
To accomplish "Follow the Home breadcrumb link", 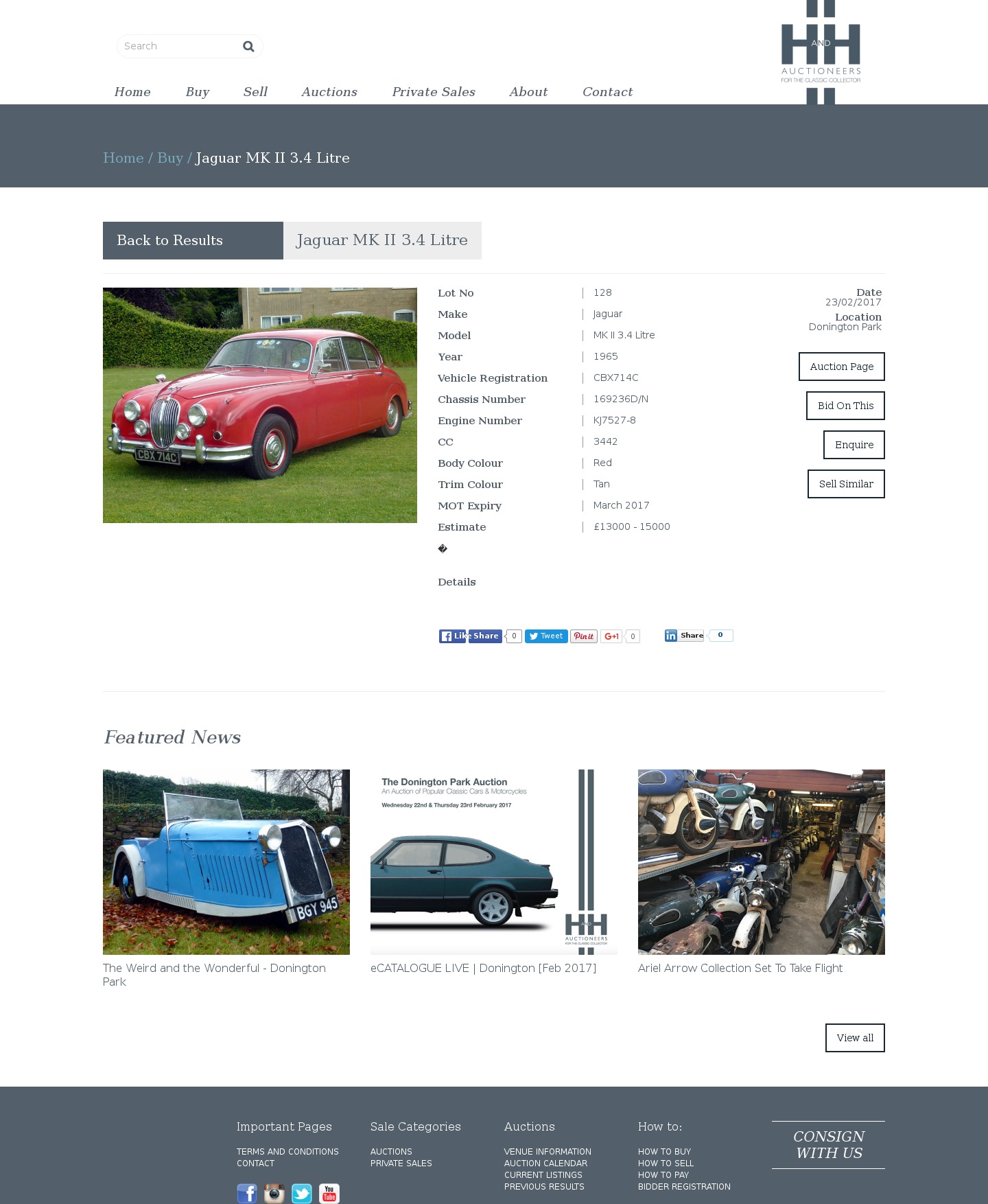I will coord(123,158).
